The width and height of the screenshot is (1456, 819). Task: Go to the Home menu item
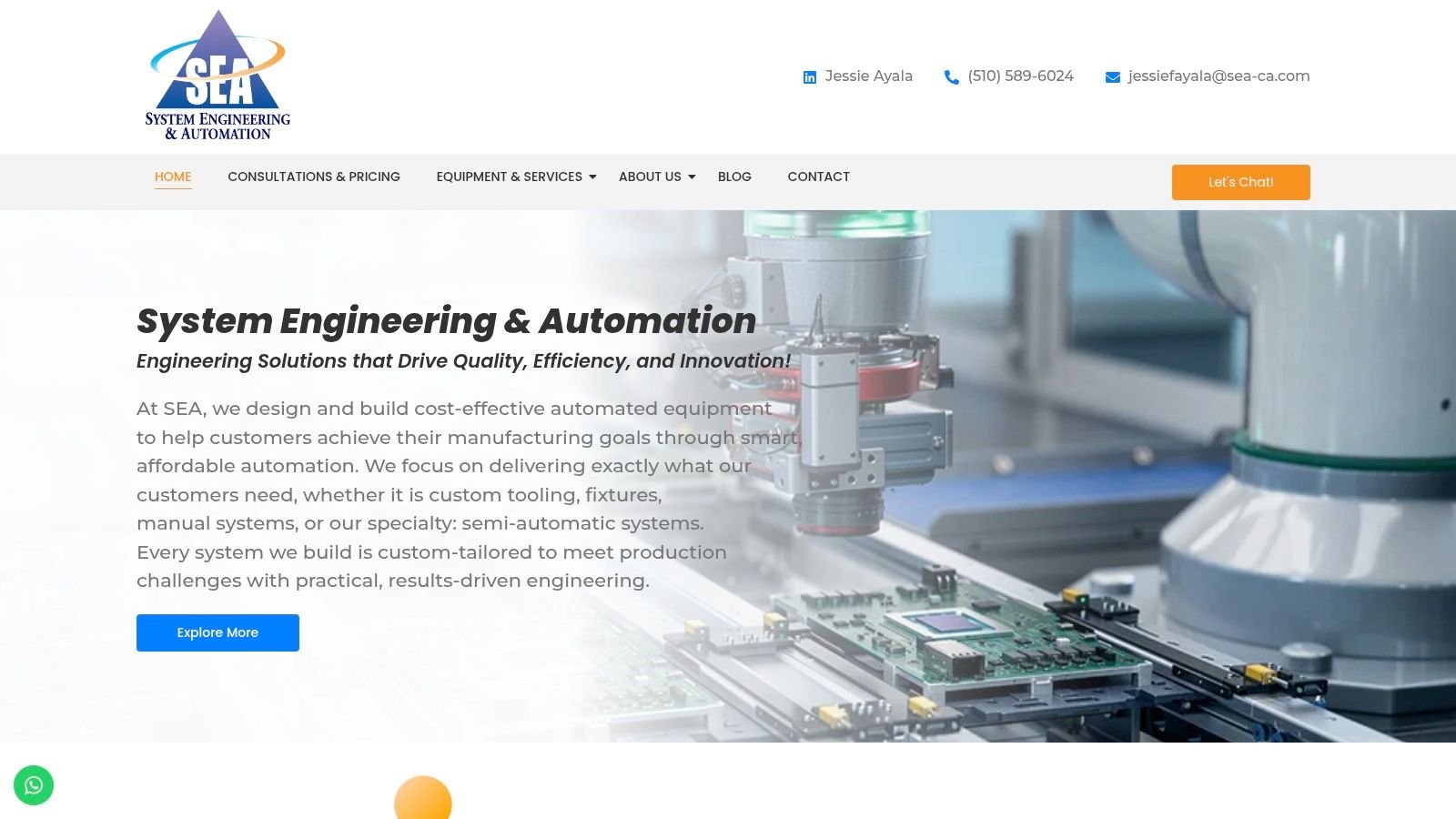173,177
